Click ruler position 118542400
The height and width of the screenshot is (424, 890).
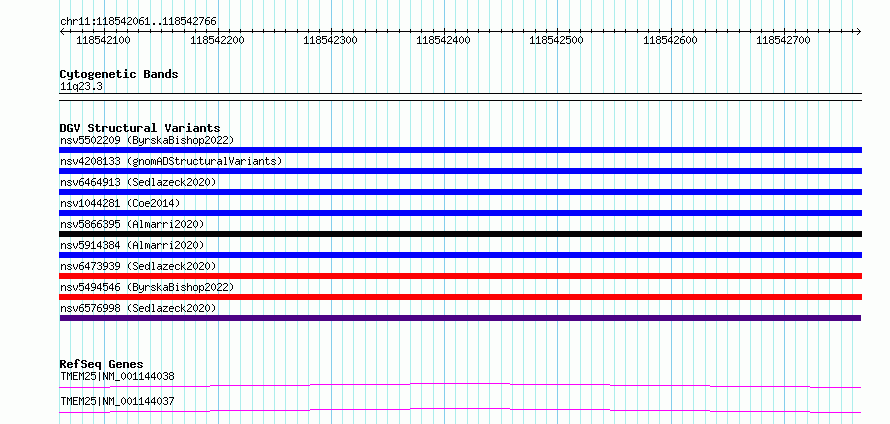click(443, 40)
